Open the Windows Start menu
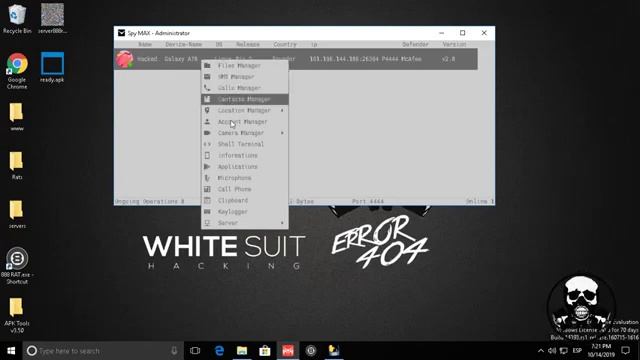 pos(11,351)
